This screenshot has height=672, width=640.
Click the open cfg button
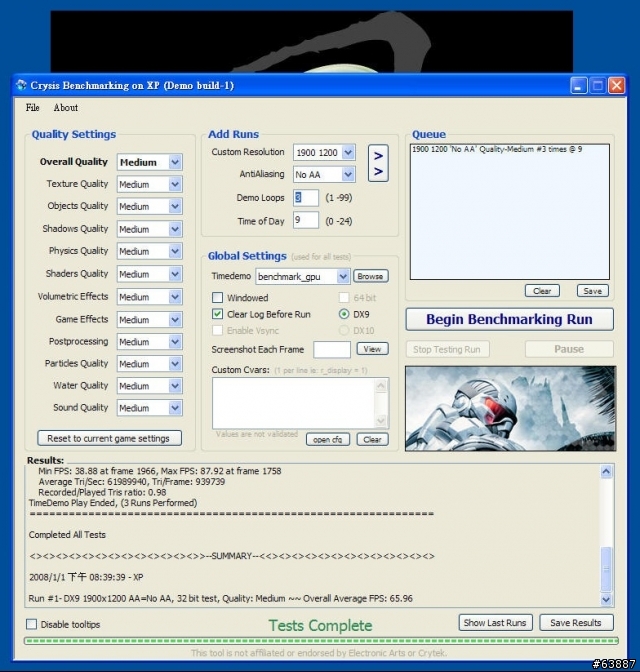click(x=328, y=439)
